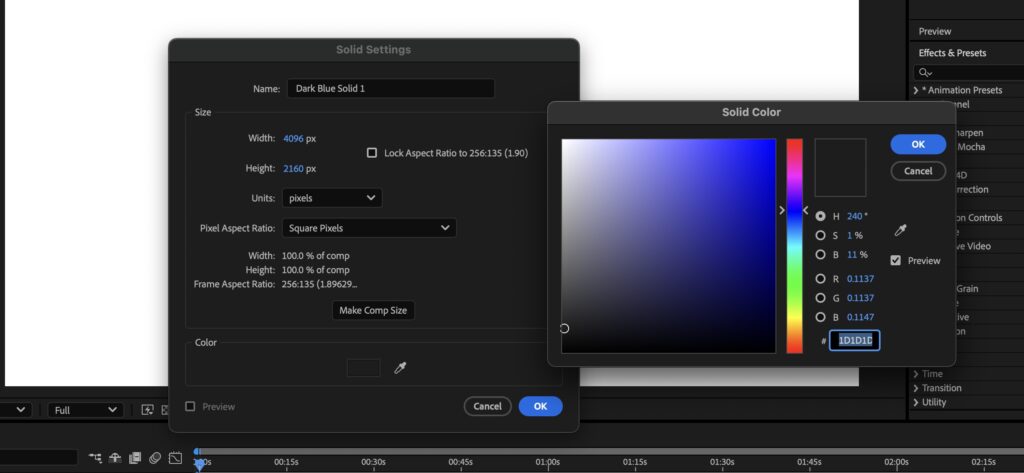Click inside the saturation-brightness color field

click(x=669, y=246)
